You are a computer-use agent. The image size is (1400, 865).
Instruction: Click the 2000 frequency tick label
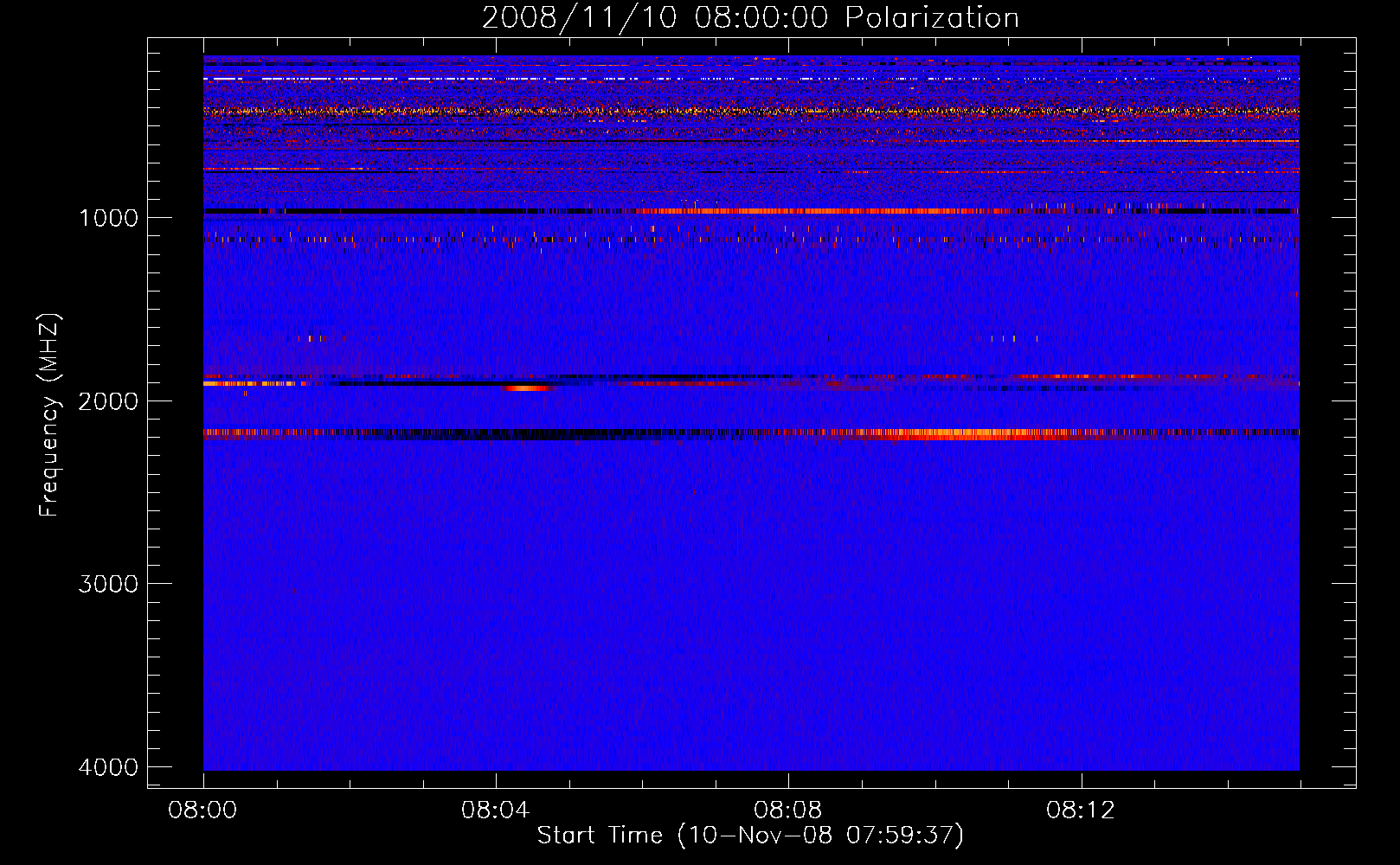coord(108,401)
